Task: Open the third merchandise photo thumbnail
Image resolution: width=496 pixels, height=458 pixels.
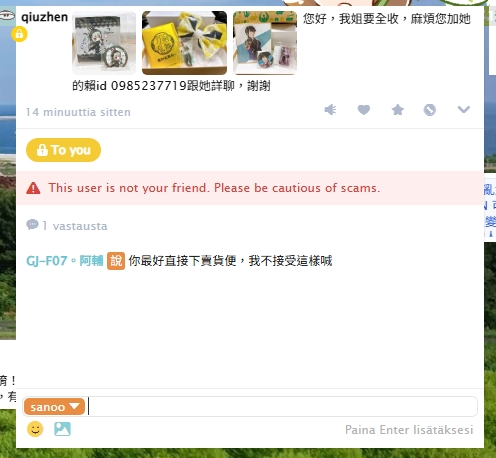Action: click(x=265, y=43)
